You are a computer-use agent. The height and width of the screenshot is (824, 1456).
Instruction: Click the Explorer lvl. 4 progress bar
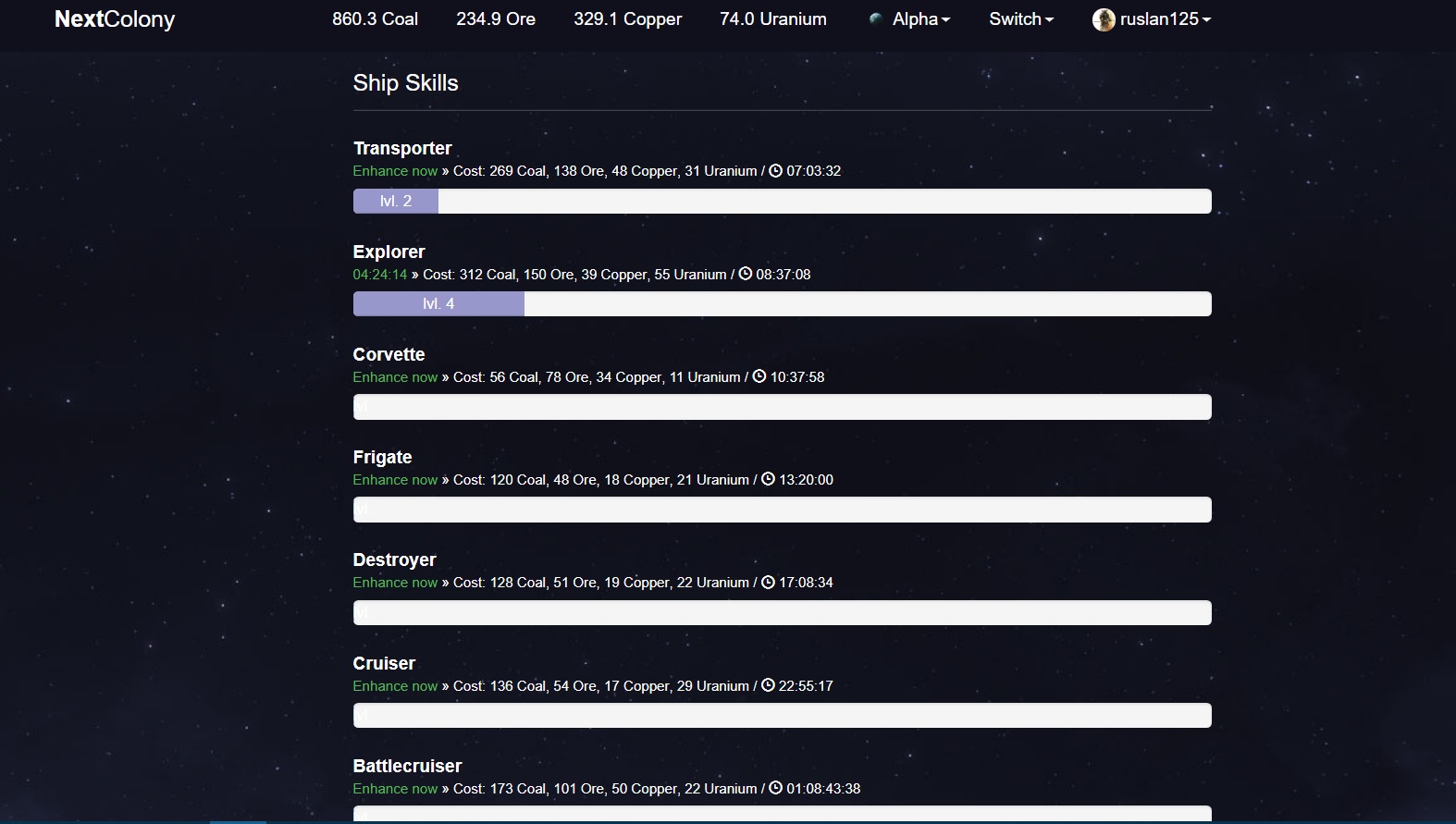point(438,304)
